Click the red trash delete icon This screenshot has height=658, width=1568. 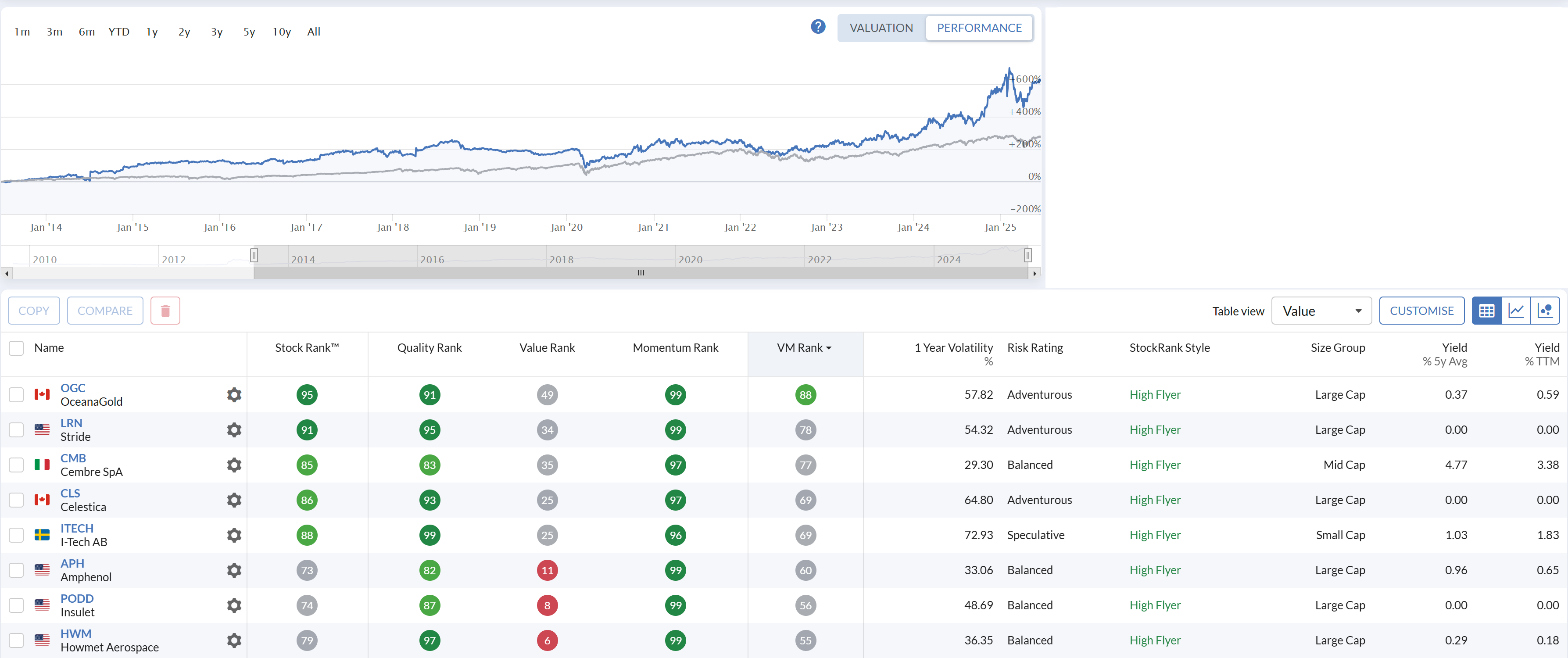[x=165, y=311]
